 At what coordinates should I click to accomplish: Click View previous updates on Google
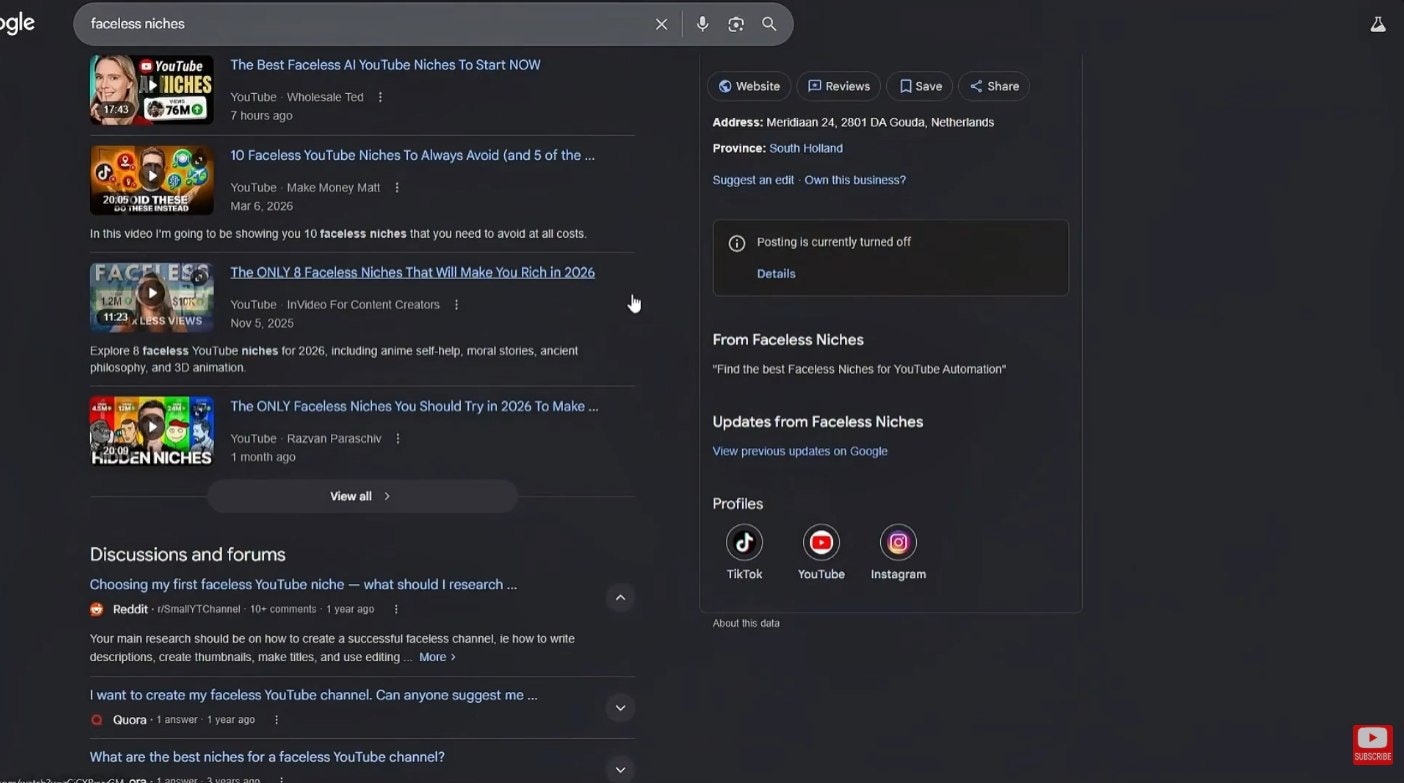800,451
